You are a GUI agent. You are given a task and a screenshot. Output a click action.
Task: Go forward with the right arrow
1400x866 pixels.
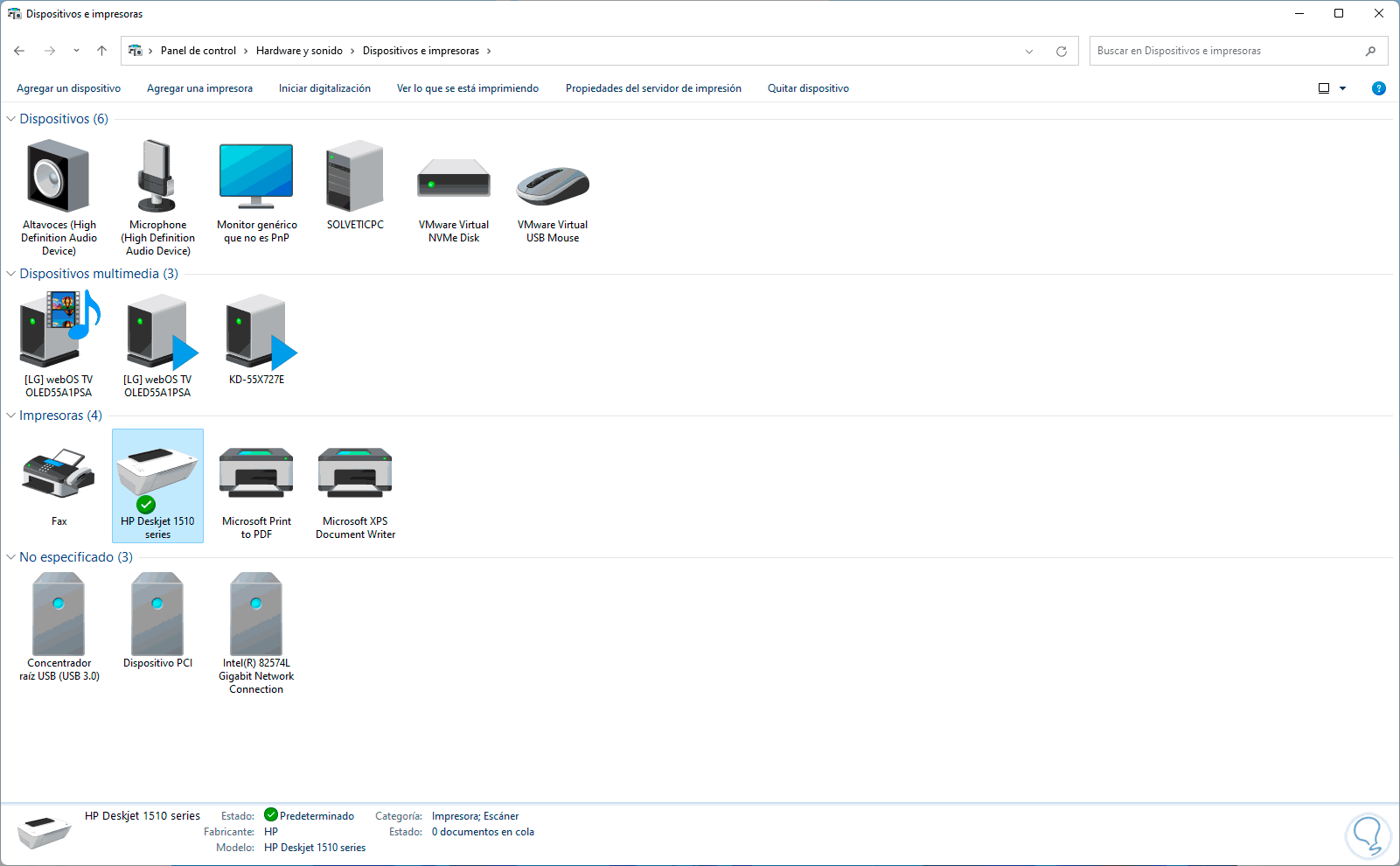pyautogui.click(x=50, y=51)
